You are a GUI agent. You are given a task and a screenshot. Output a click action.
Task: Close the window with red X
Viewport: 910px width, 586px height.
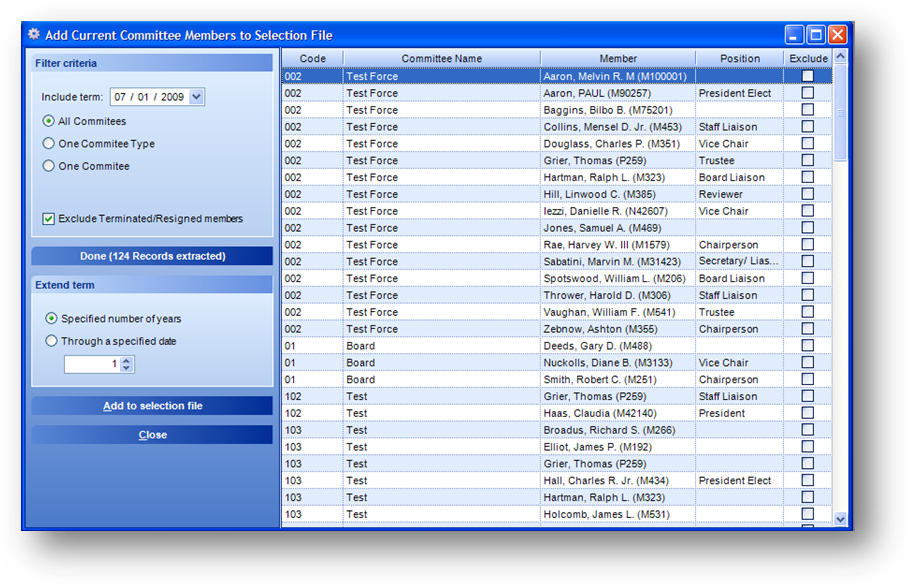tap(837, 35)
